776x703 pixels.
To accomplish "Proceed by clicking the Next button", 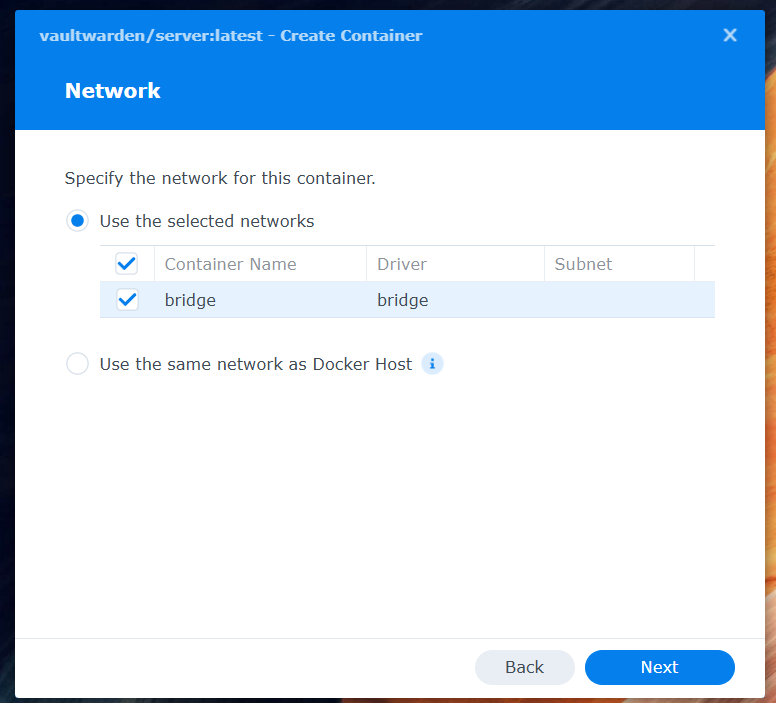I will tap(659, 667).
